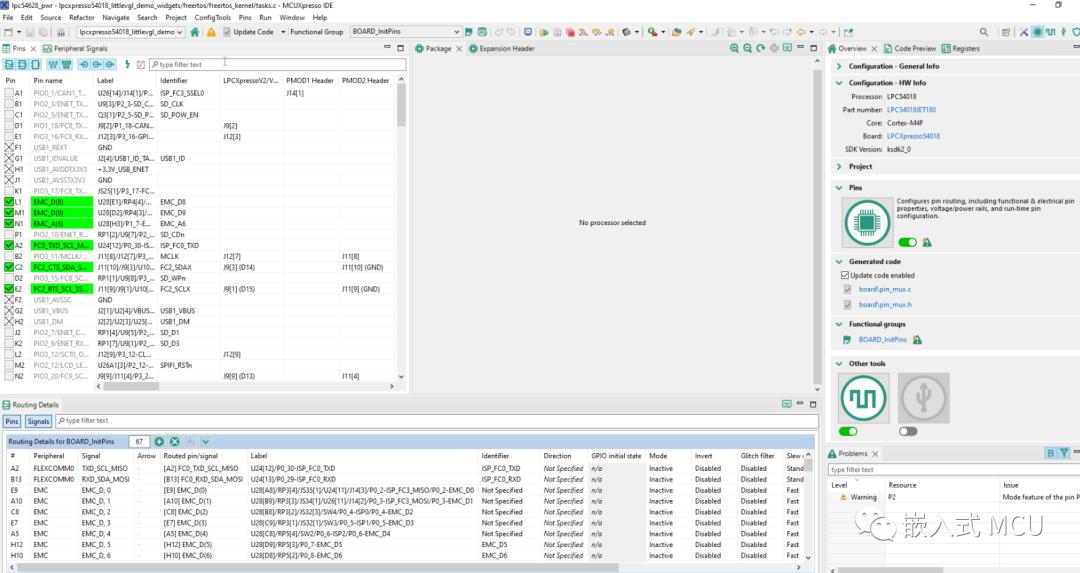Collapse the Other tools section
The height and width of the screenshot is (573, 1080).
pos(839,364)
